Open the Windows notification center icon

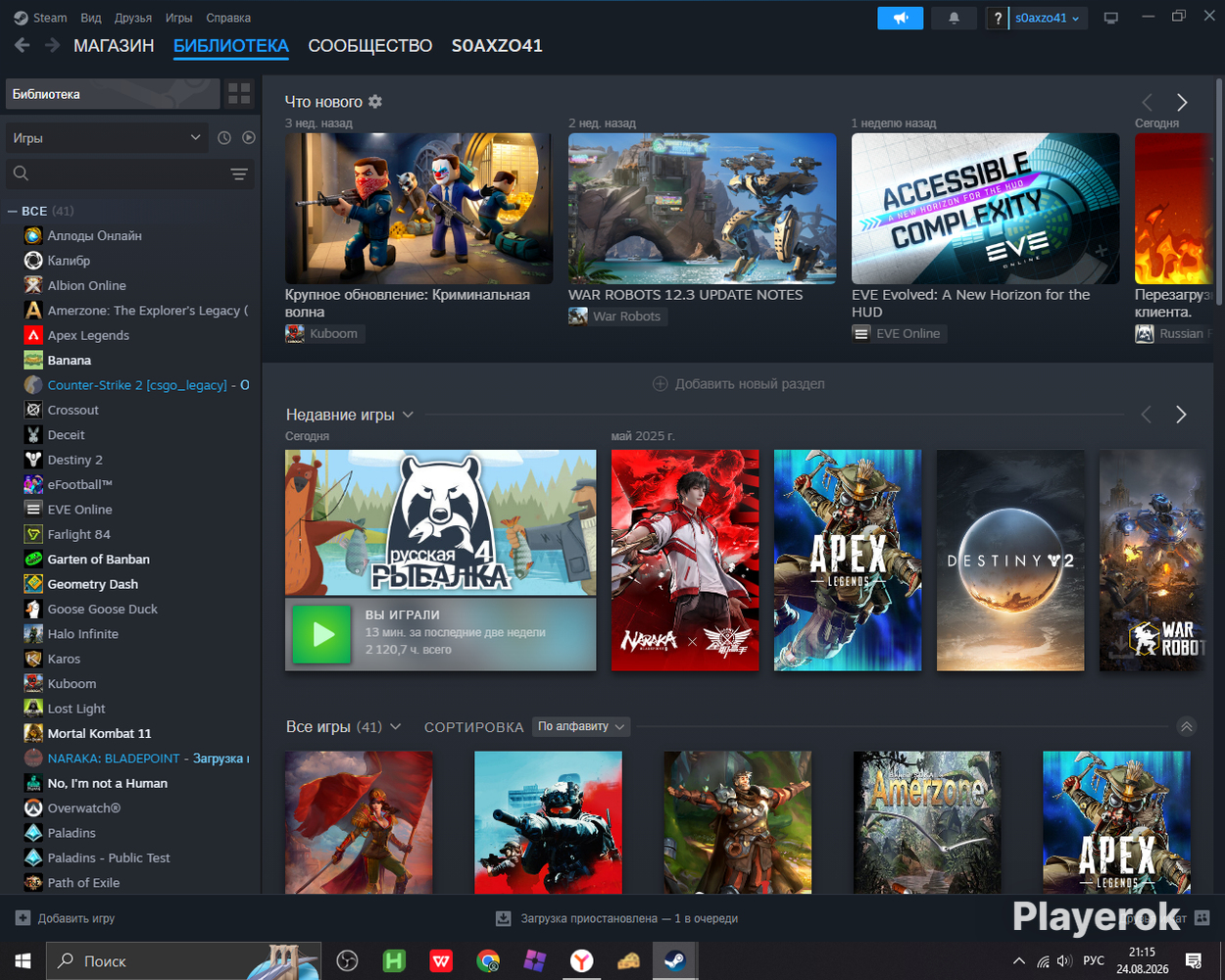[x=1194, y=960]
